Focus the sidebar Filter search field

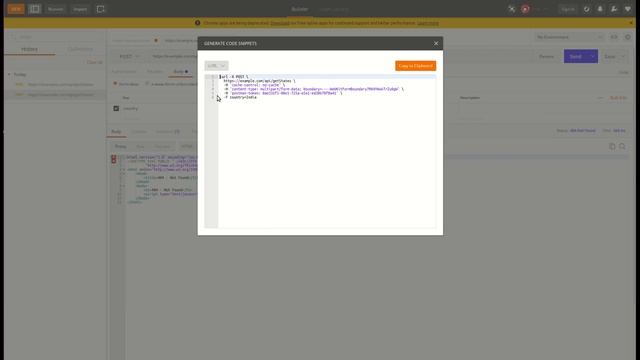[x=55, y=37]
